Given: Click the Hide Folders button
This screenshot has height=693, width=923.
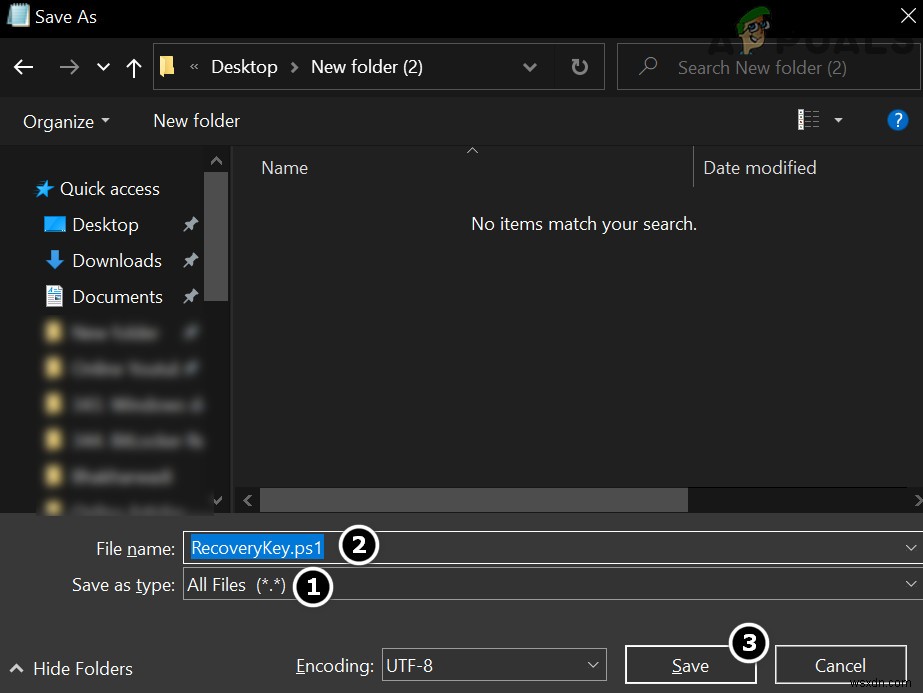Looking at the screenshot, I should 70,668.
